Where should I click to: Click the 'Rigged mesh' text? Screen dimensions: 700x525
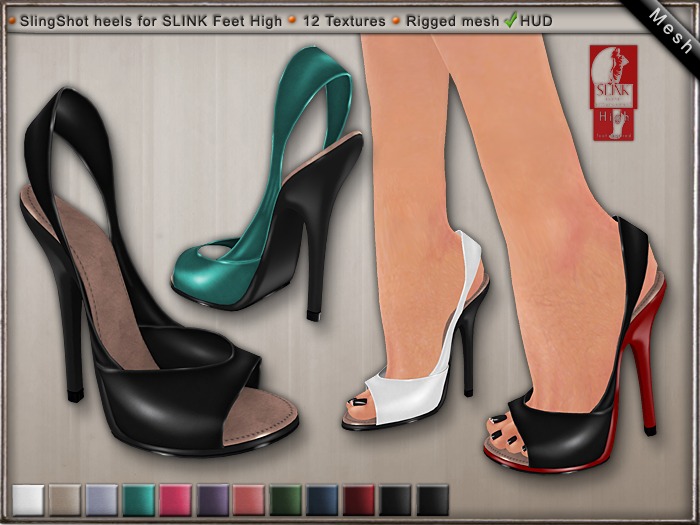[x=452, y=21]
